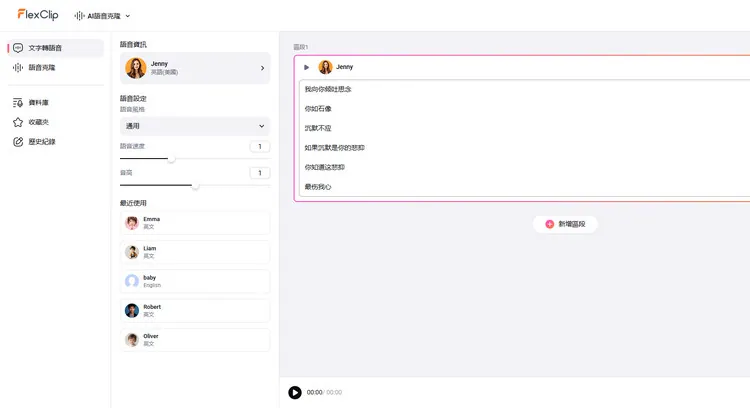Image resolution: width=750 pixels, height=408 pixels.
Task: Click Jenny's avatar in voice info
Action: click(x=136, y=68)
